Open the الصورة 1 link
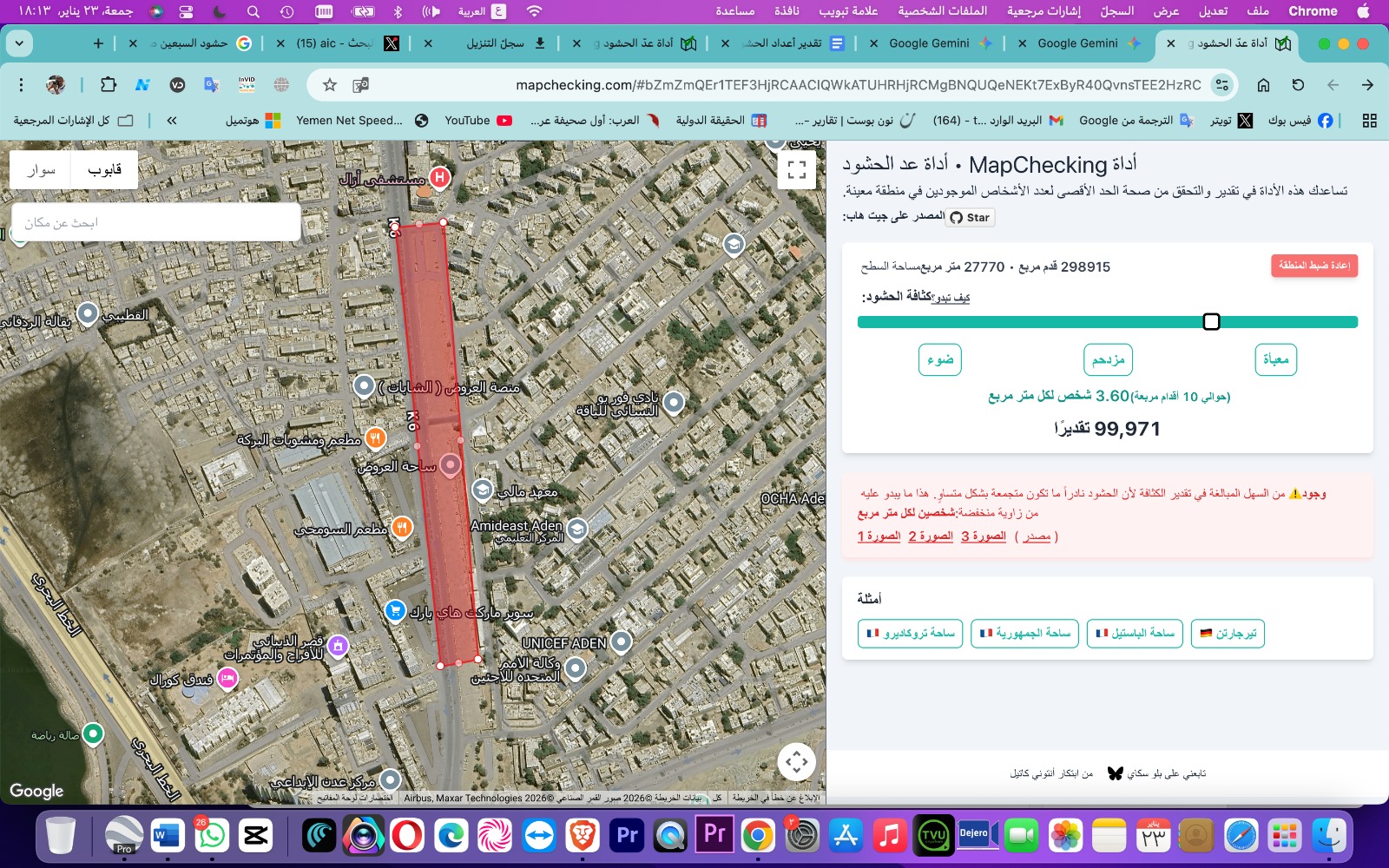 (879, 536)
